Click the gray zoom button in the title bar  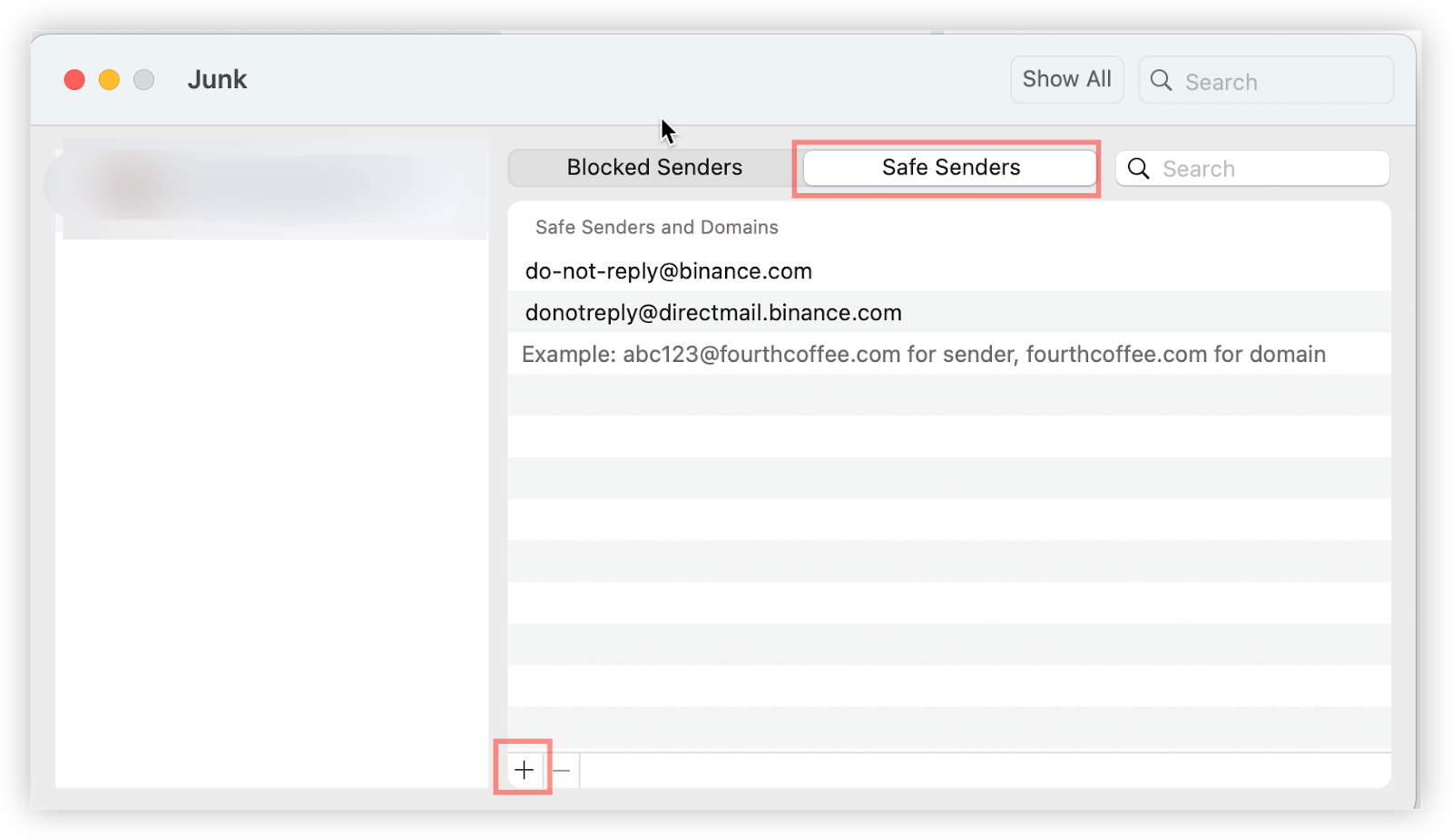[143, 80]
